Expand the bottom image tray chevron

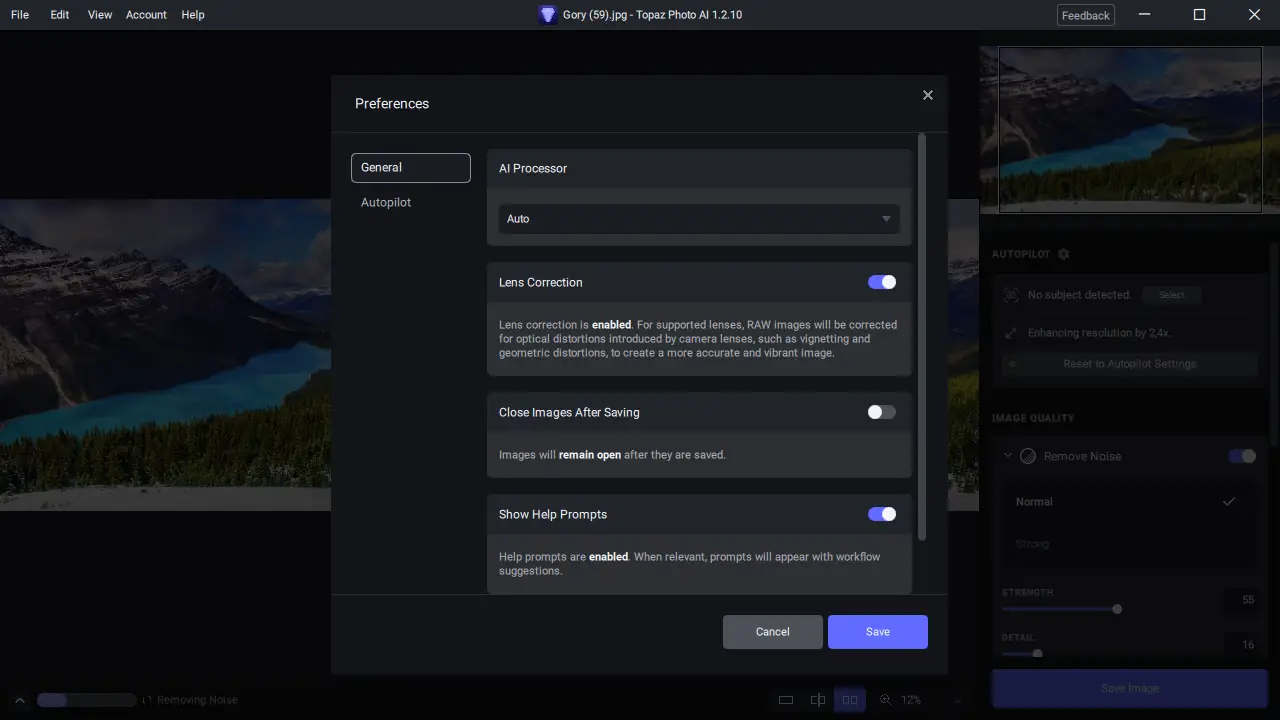pyautogui.click(x=19, y=700)
